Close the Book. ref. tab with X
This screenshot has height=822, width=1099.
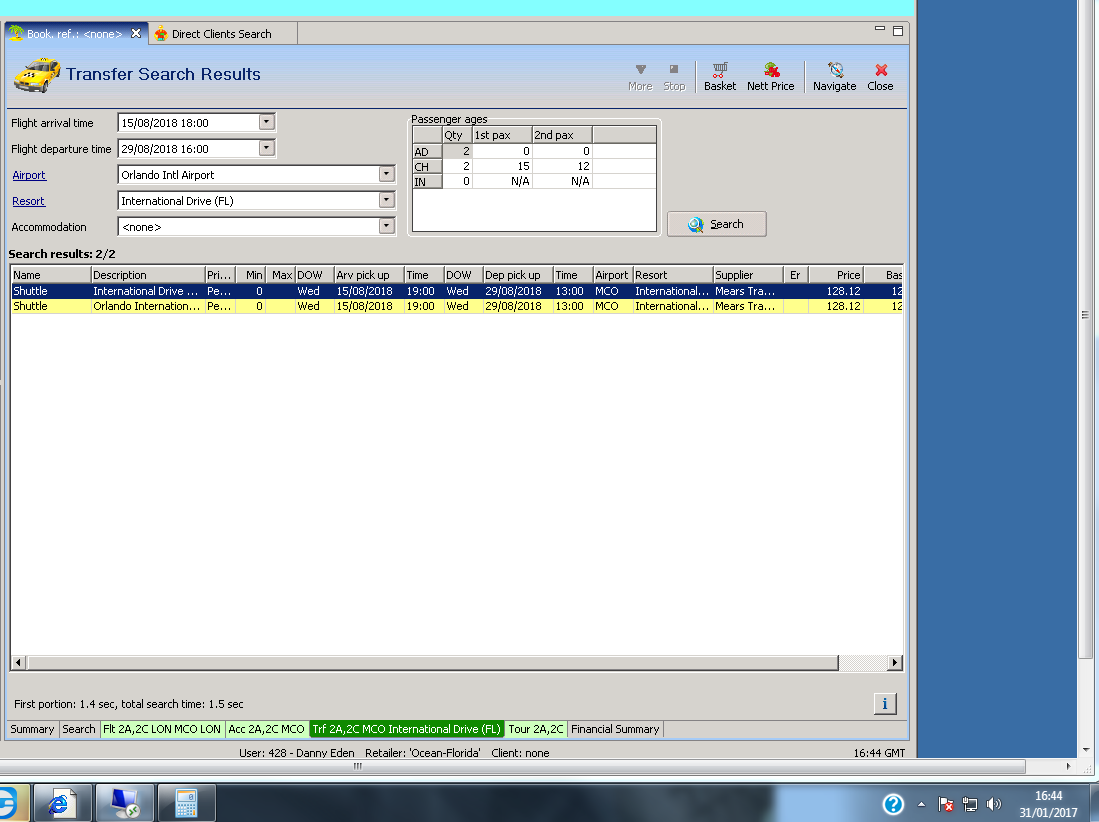[x=136, y=33]
